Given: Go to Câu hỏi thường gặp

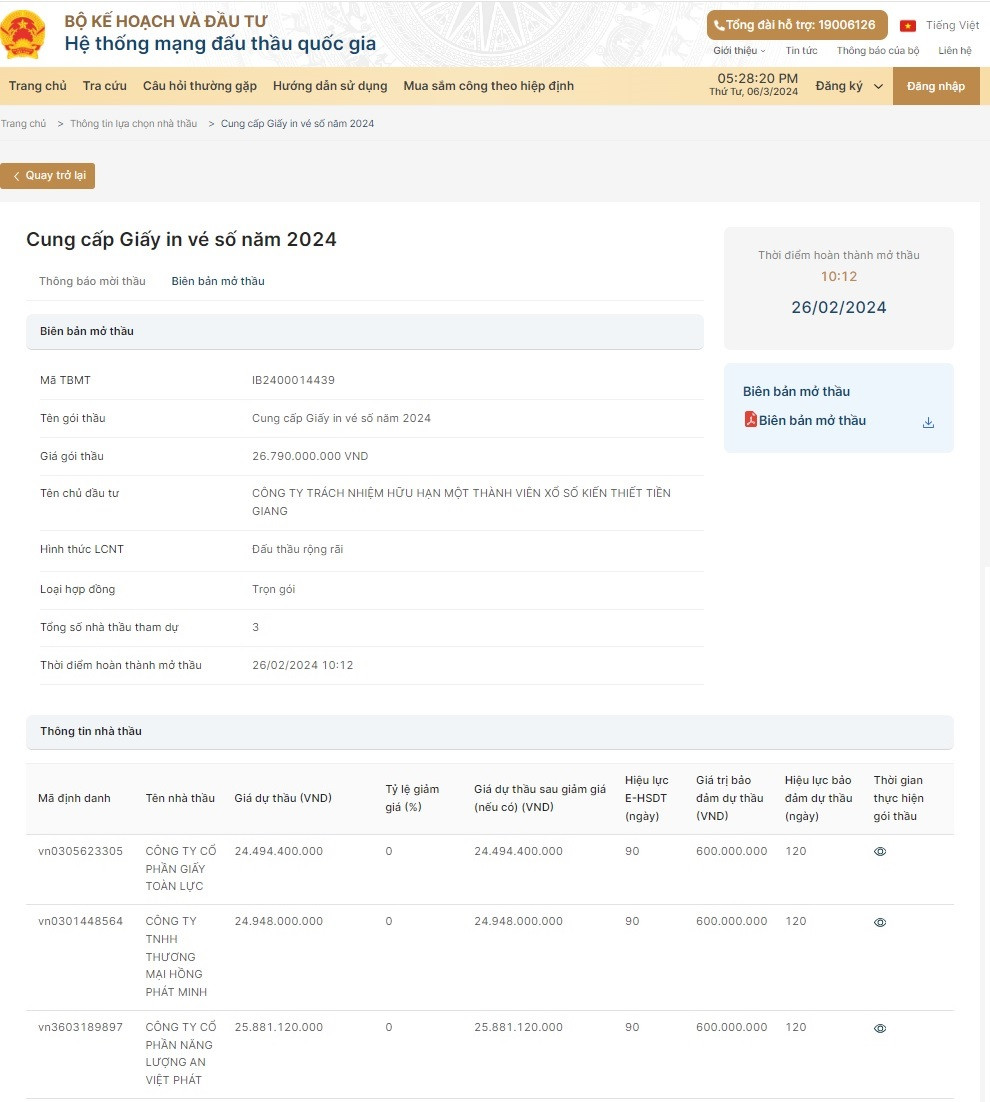Looking at the screenshot, I should (x=200, y=86).
